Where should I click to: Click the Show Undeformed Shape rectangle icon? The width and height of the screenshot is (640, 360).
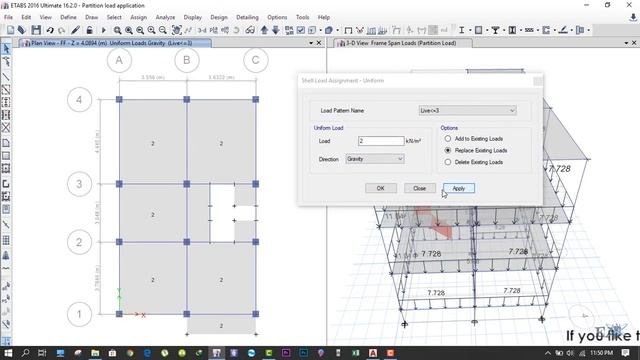[348, 30]
